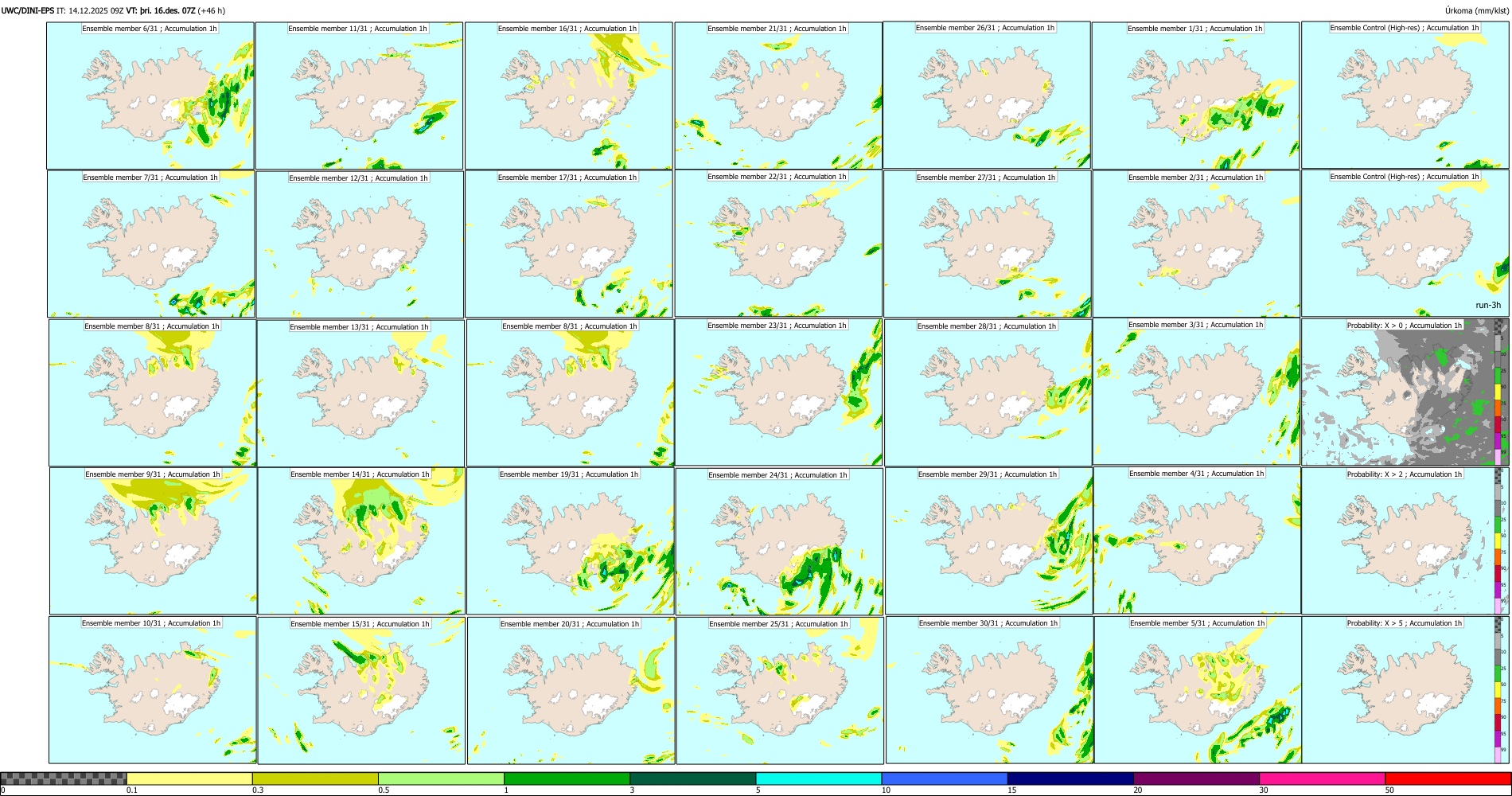Pick the pale yellow 0.1–0.3 legend swatch
Screen dimensions: 1512x796
click(189, 778)
